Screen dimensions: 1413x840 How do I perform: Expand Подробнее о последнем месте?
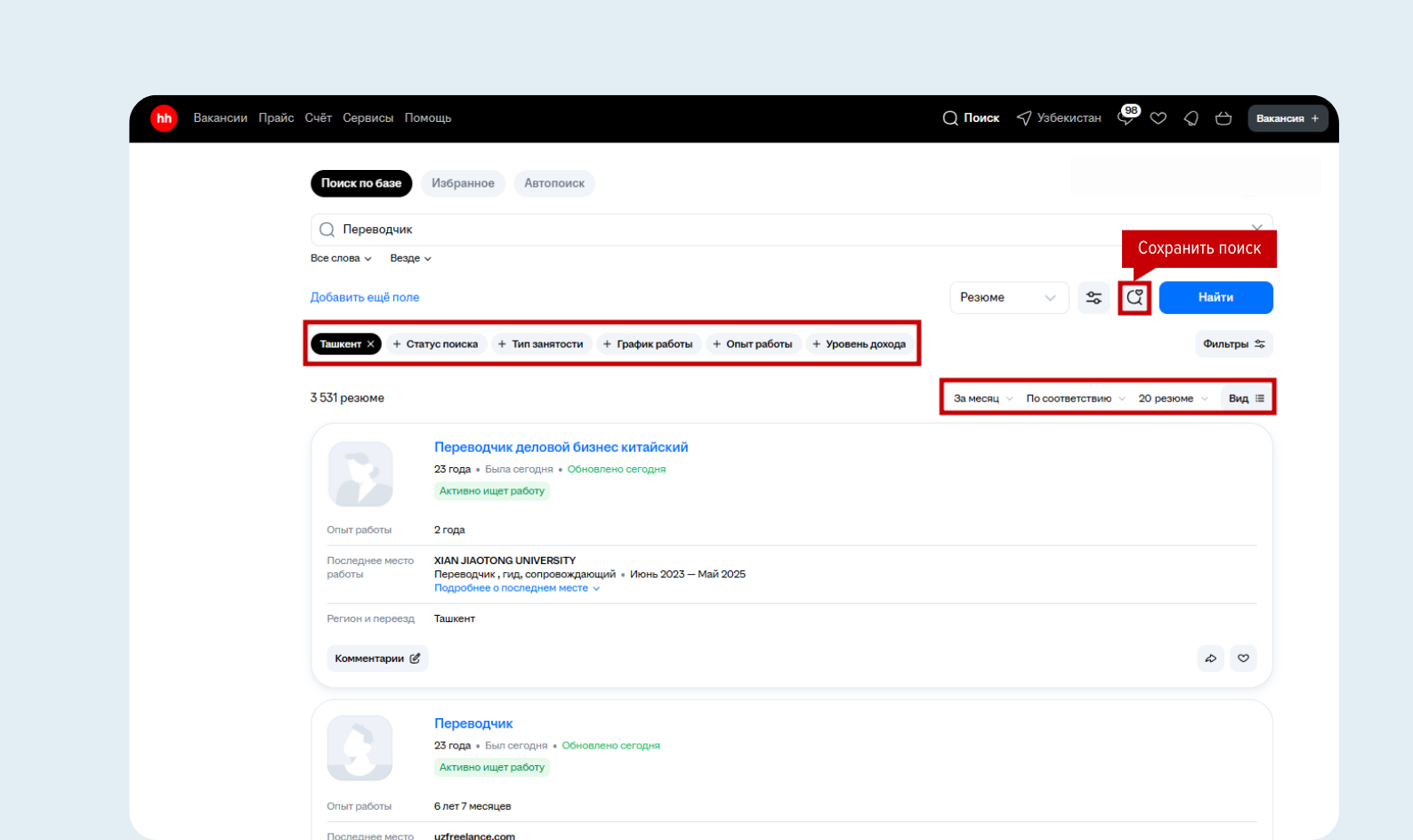(517, 588)
